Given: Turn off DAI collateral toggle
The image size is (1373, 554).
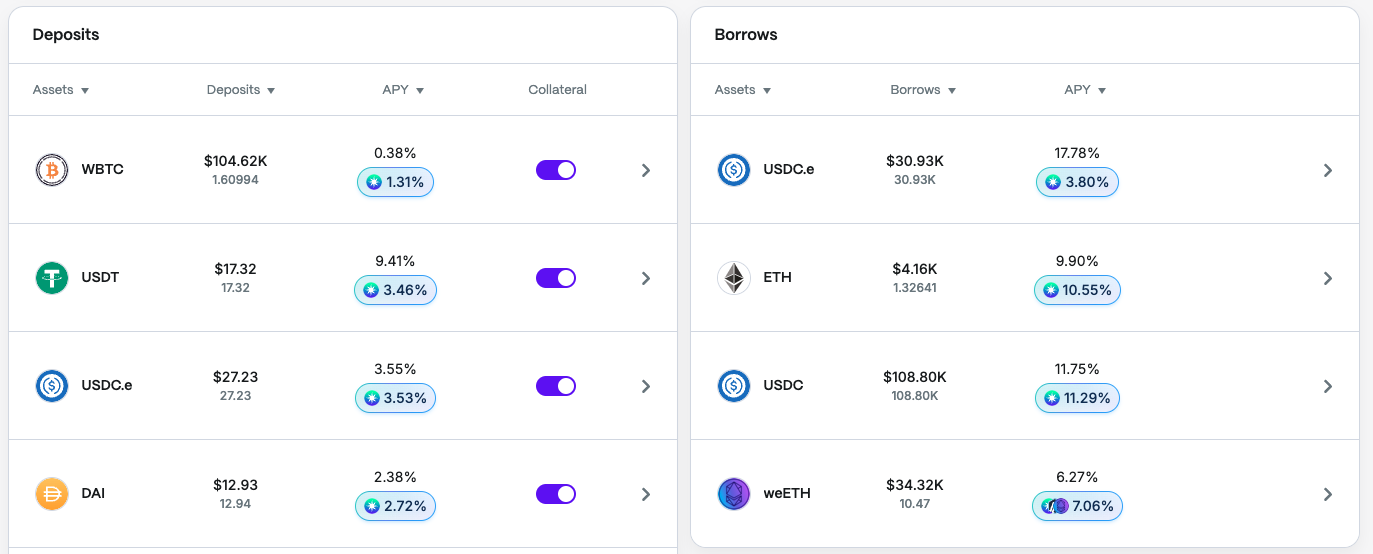Looking at the screenshot, I should [x=556, y=494].
